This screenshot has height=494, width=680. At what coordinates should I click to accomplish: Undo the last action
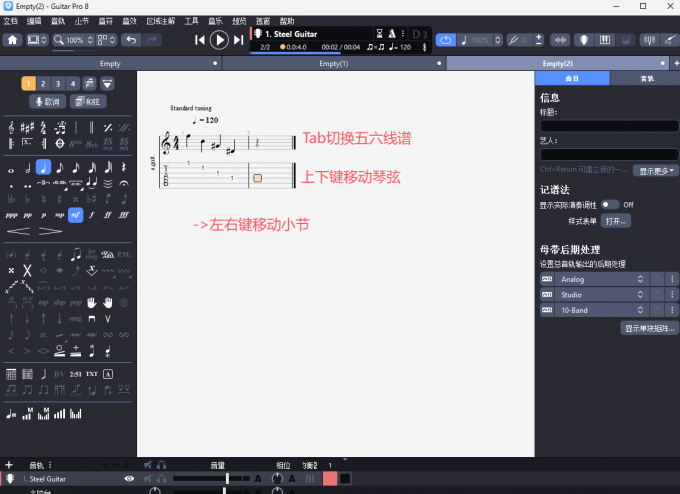coord(131,40)
